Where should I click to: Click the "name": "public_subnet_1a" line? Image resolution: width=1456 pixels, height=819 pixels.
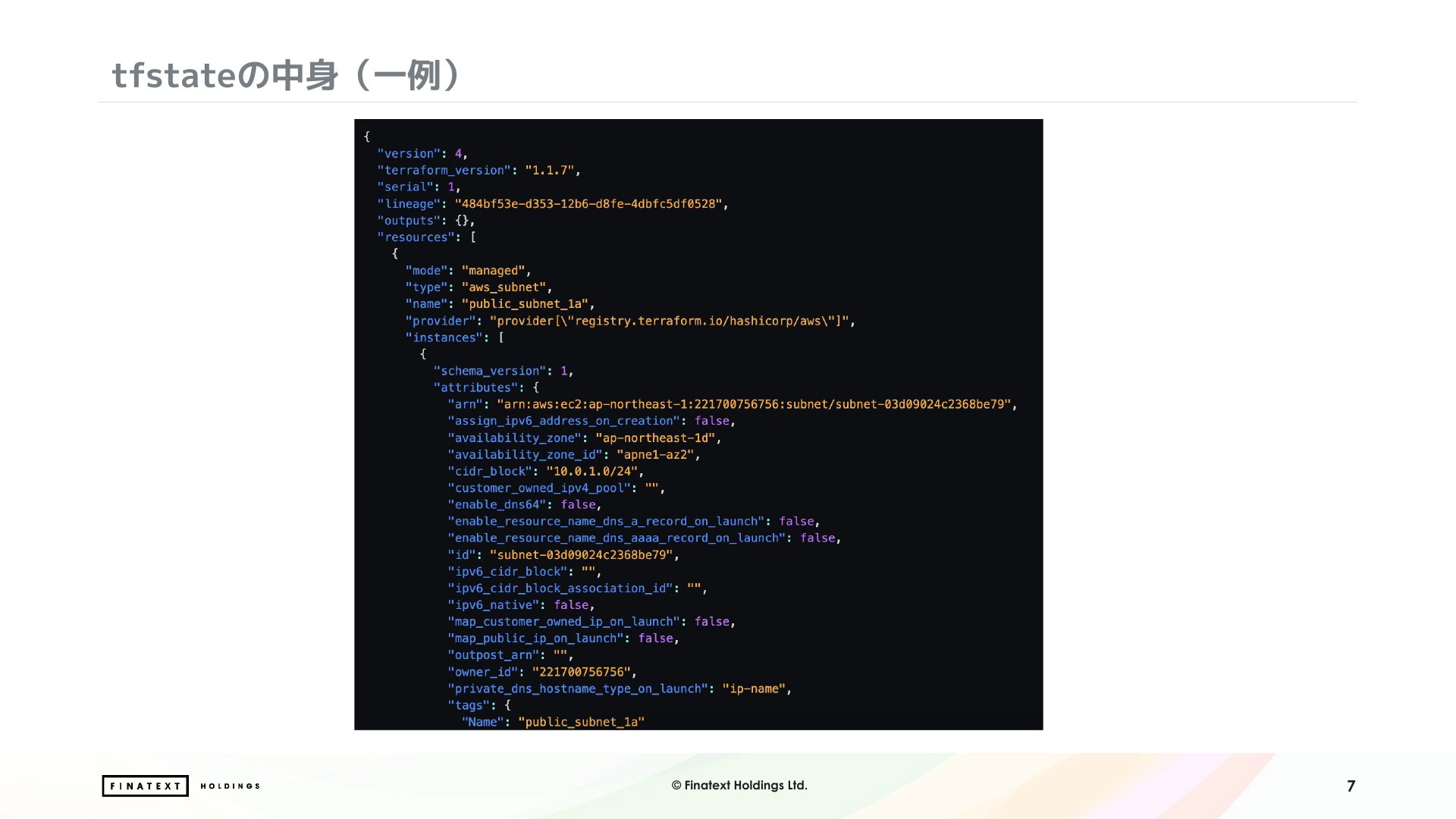point(500,303)
